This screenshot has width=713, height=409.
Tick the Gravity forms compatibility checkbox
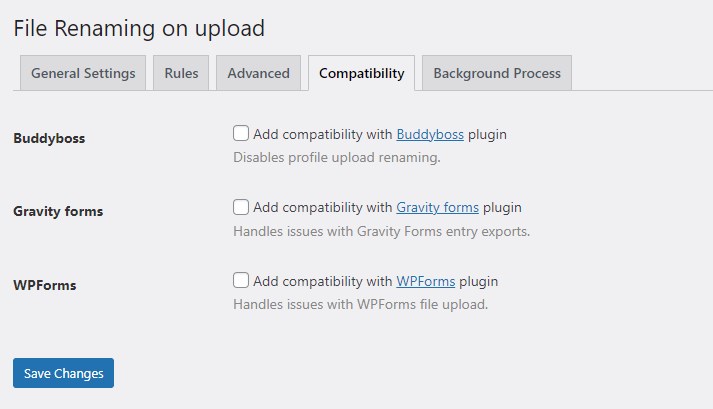coord(241,208)
